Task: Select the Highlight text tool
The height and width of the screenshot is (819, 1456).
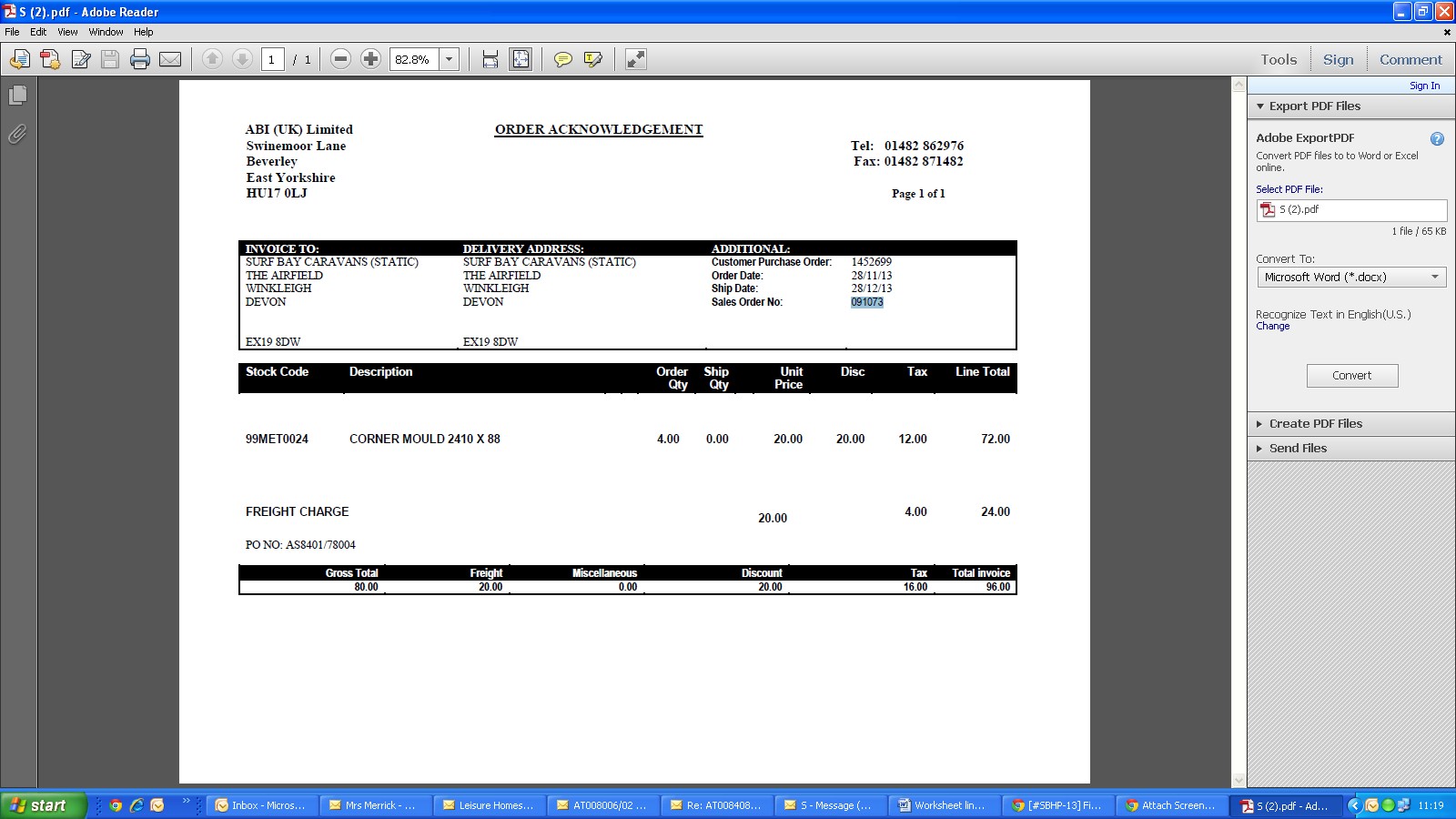Action: [x=593, y=59]
